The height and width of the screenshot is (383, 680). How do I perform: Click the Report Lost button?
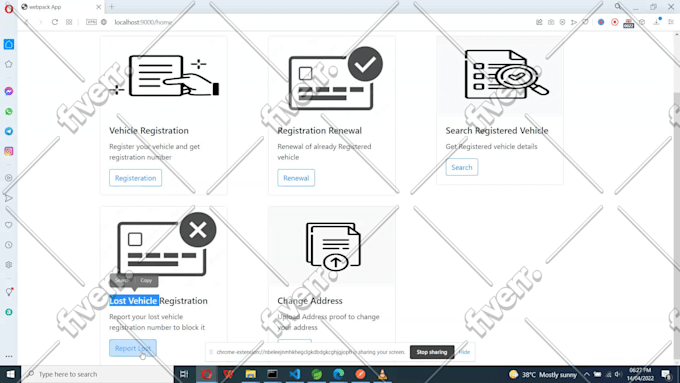[133, 348]
